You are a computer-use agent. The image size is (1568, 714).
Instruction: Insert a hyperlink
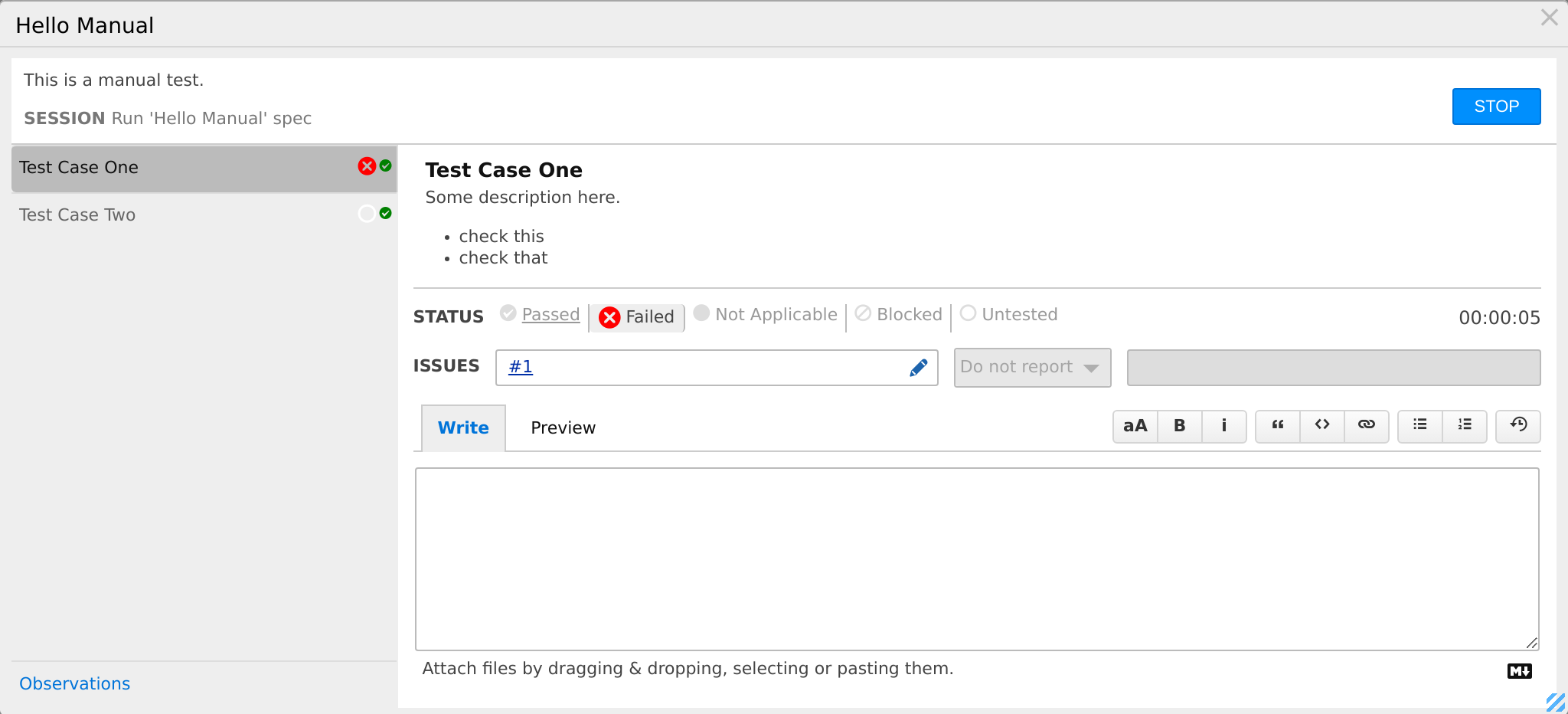click(1367, 426)
